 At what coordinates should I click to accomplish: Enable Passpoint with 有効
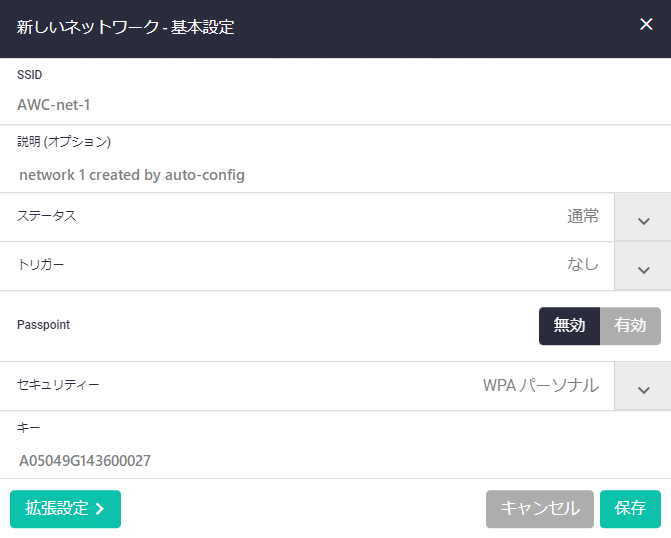point(630,326)
